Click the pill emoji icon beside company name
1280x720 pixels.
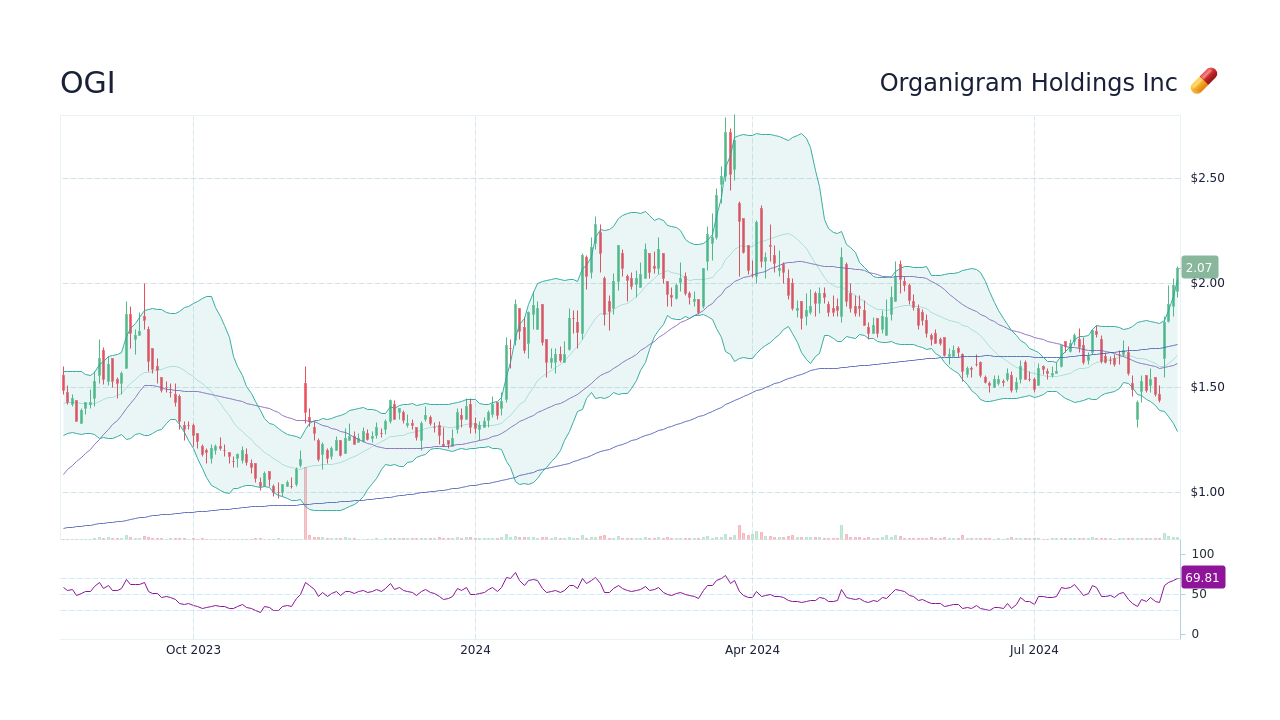point(1203,82)
